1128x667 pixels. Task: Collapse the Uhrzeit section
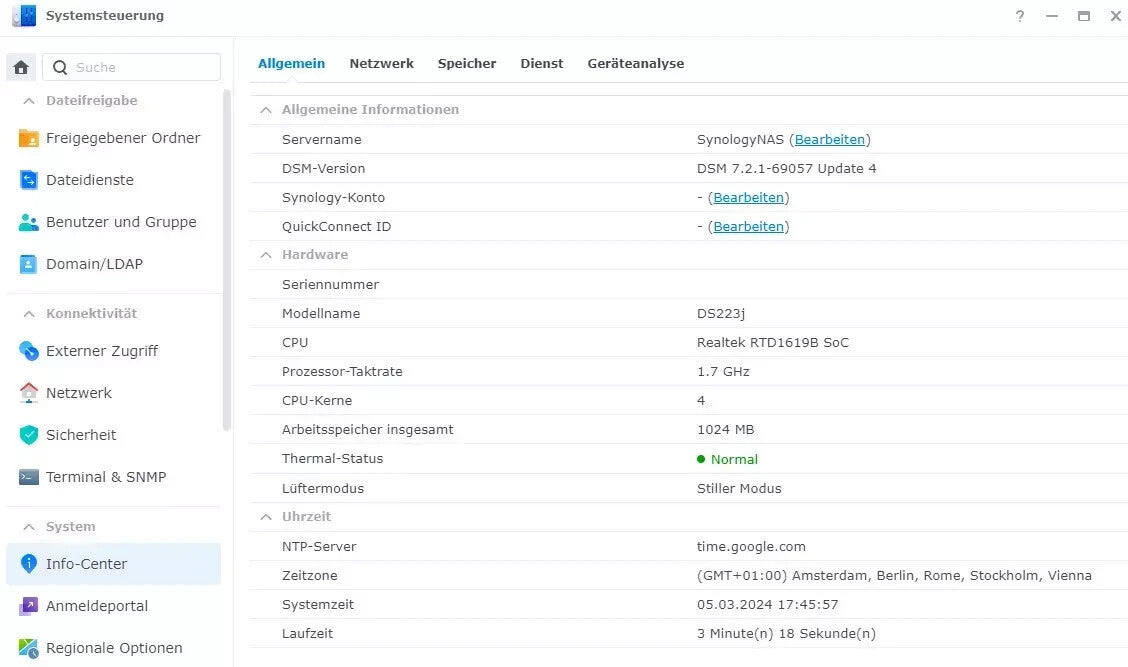pos(266,516)
